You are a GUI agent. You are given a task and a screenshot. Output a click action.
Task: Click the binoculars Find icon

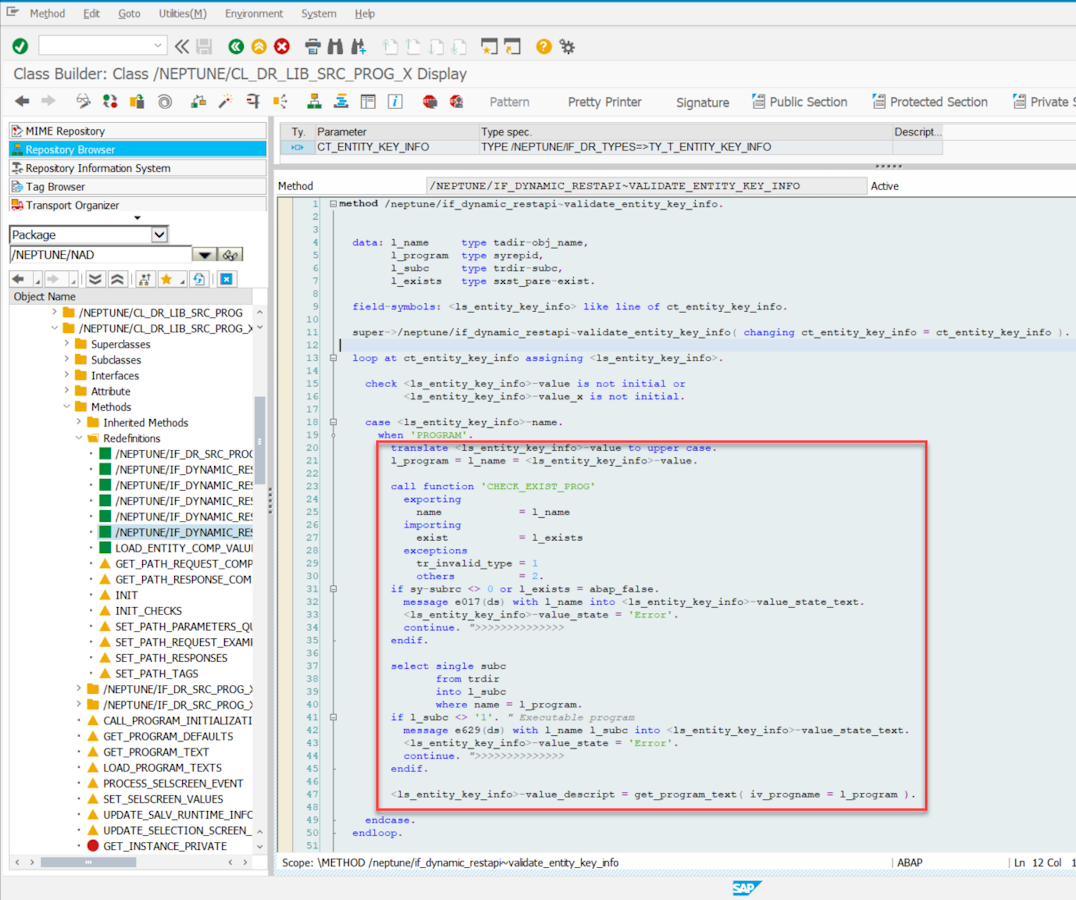click(x=335, y=46)
